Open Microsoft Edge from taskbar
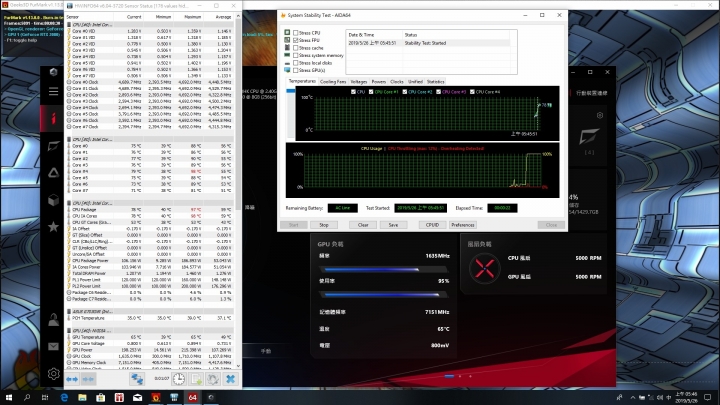 pyautogui.click(x=64, y=397)
